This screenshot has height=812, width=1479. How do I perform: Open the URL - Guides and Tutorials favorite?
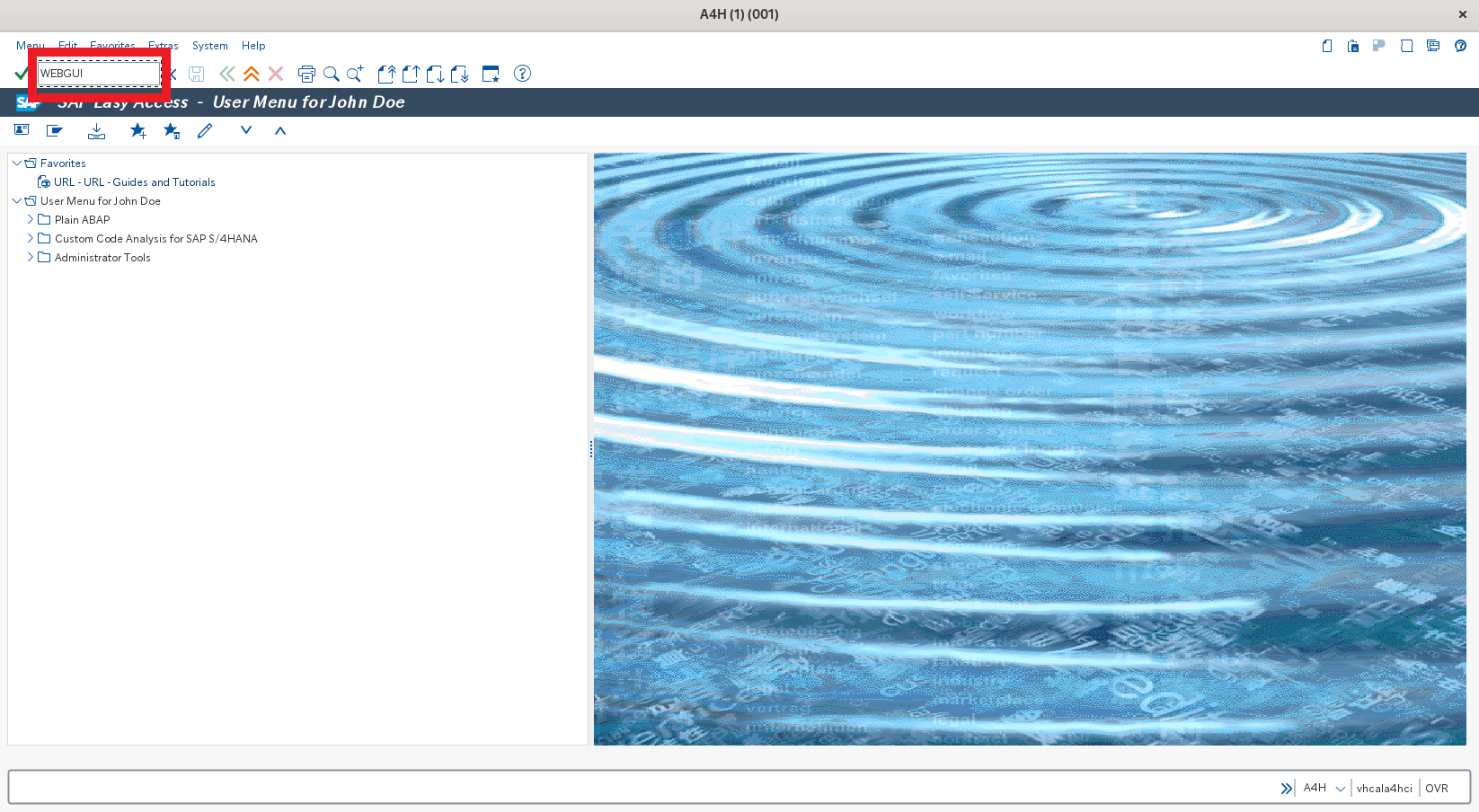coord(135,182)
